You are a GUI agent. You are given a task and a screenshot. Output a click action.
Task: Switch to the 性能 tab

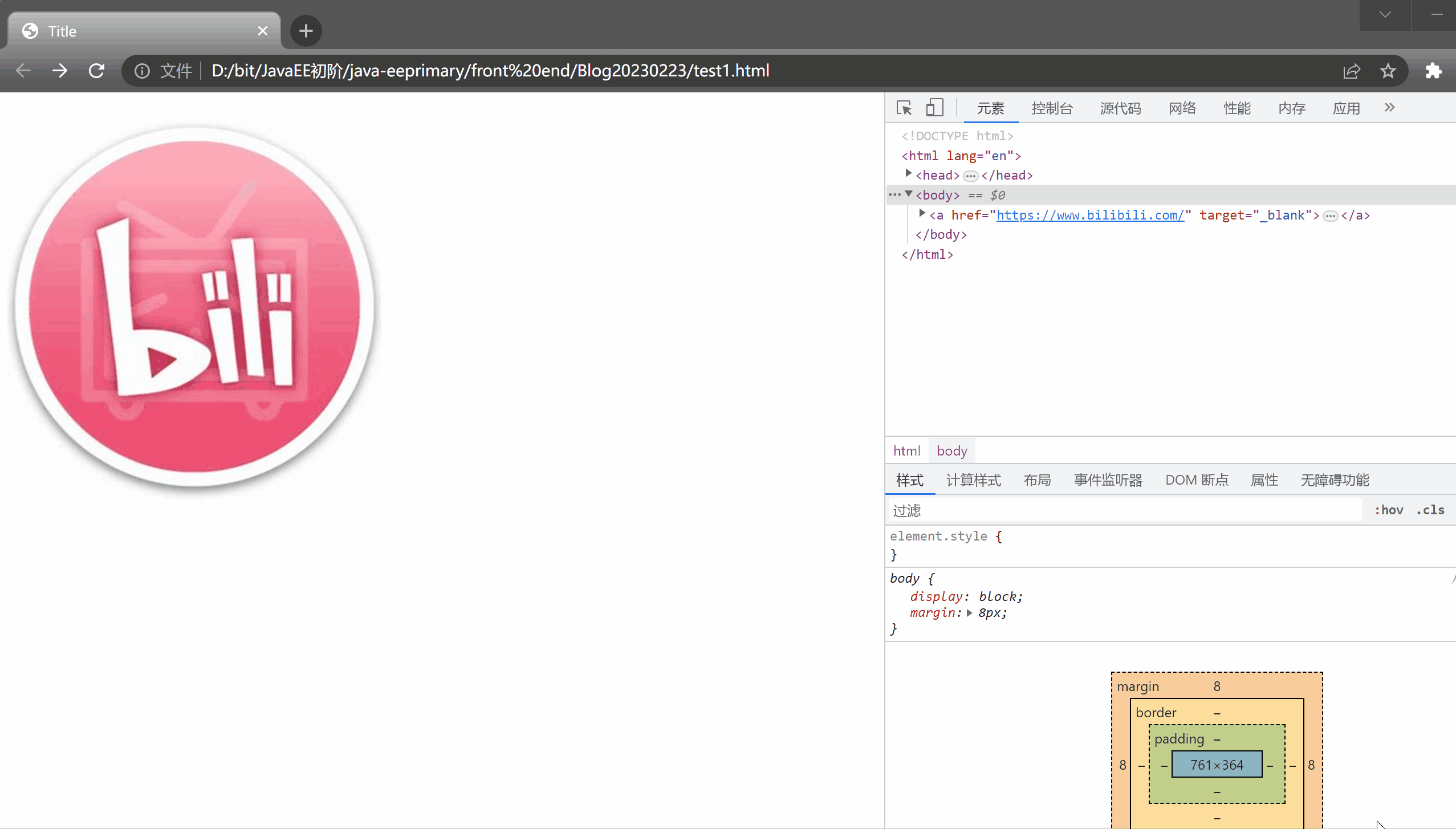[1237, 108]
